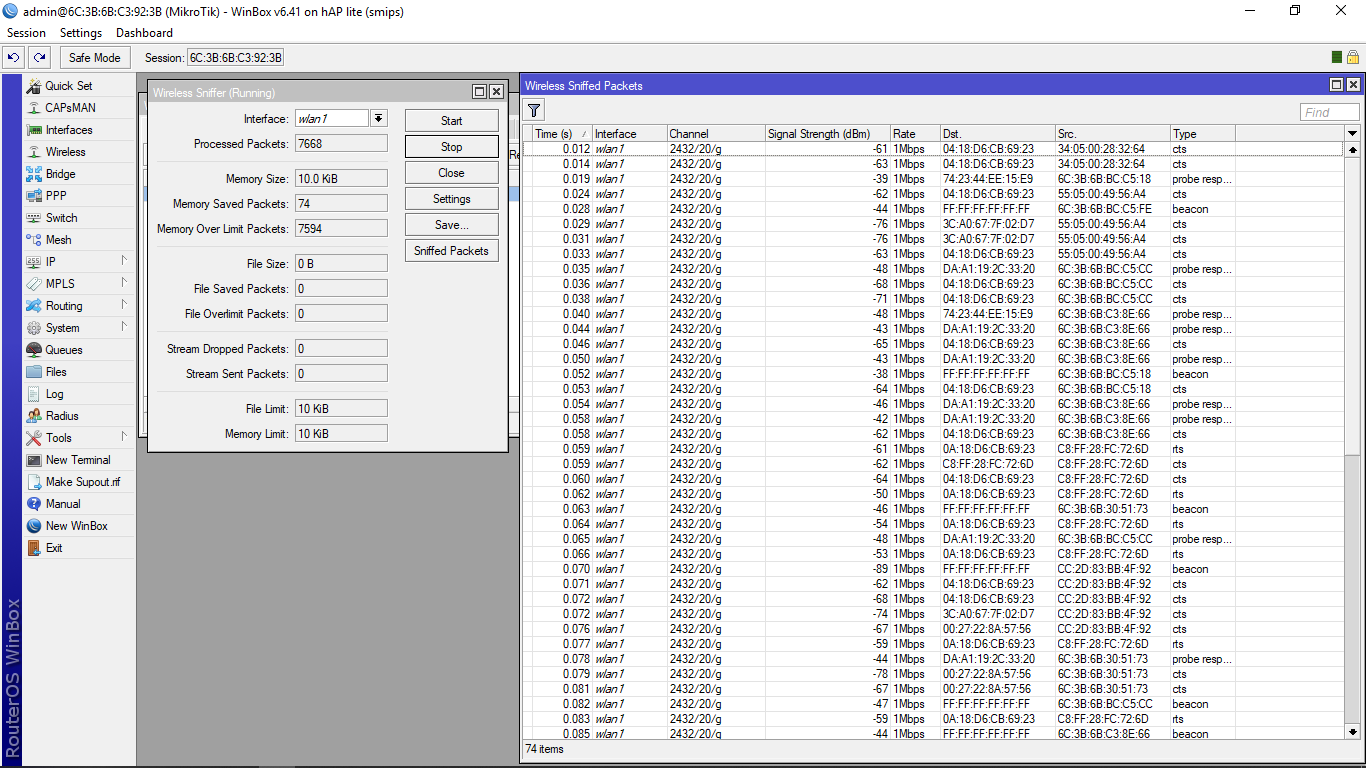Open the Quick Set panel
The height and width of the screenshot is (768, 1366).
[68, 85]
